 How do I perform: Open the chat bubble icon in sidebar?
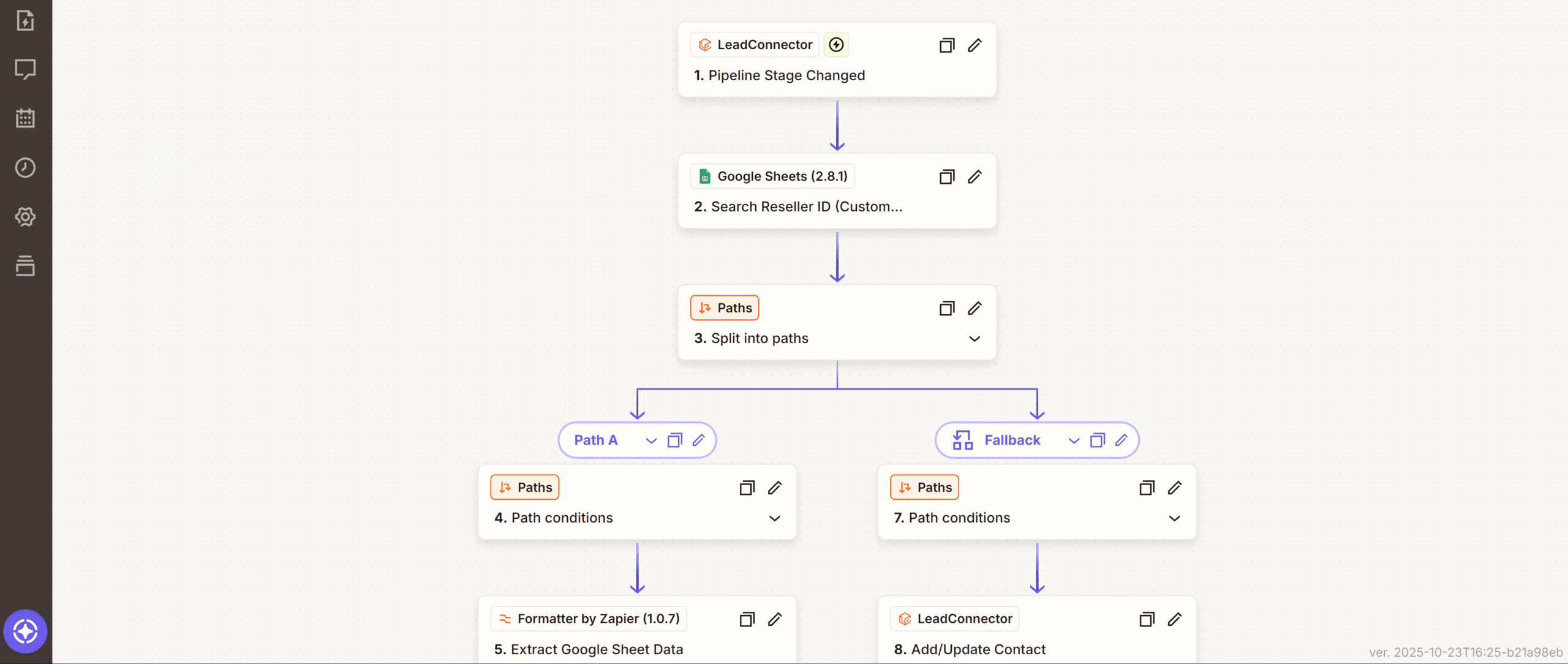25,69
